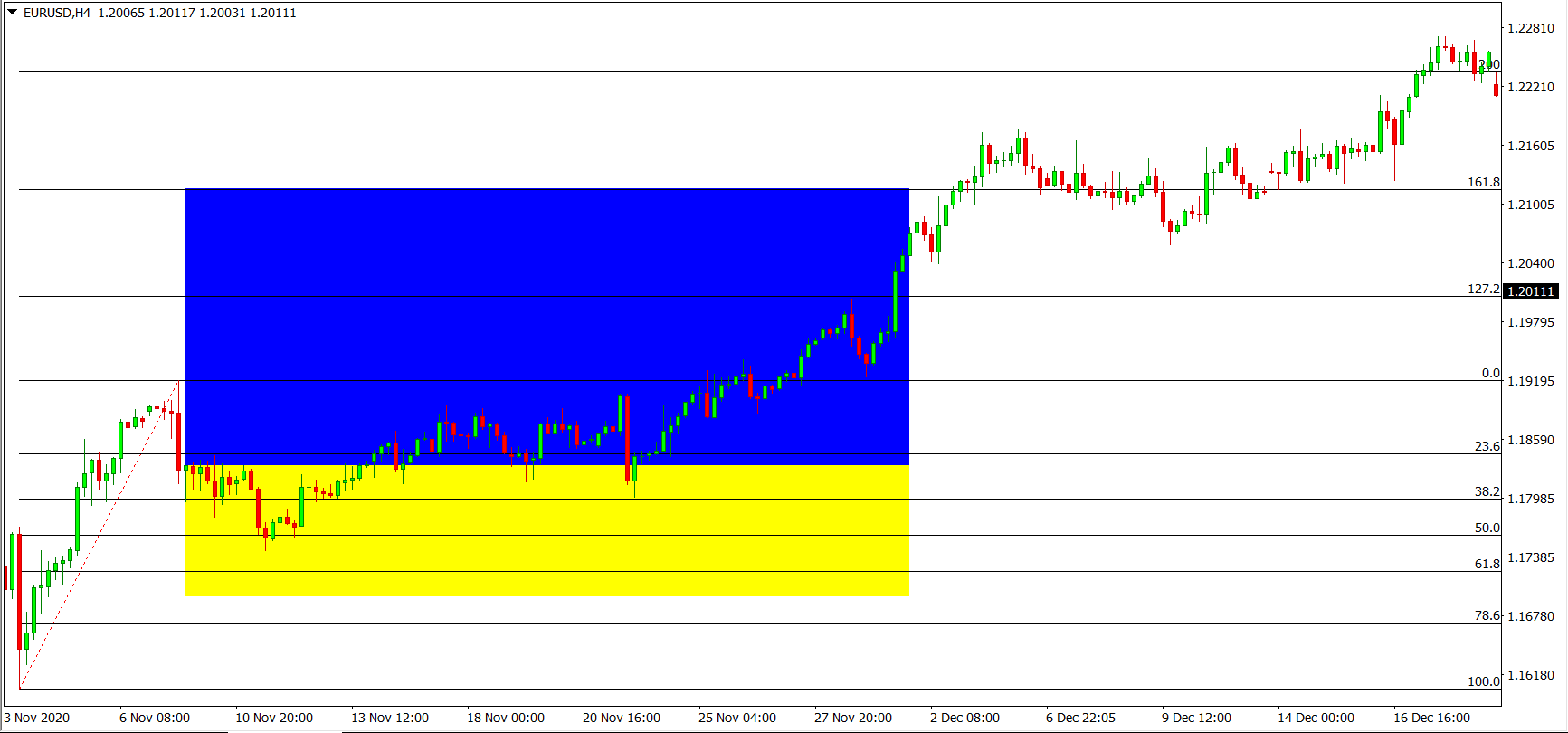This screenshot has width=1568, height=733.
Task: Click the 6 Dec 22:05 time label
Action: coord(1081,718)
